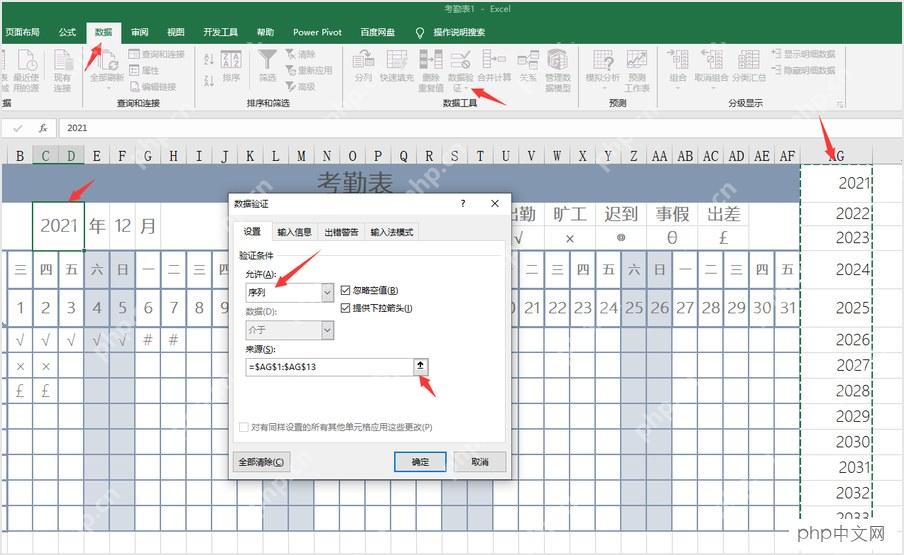Click 删除重复值 remove duplicates

(x=431, y=70)
